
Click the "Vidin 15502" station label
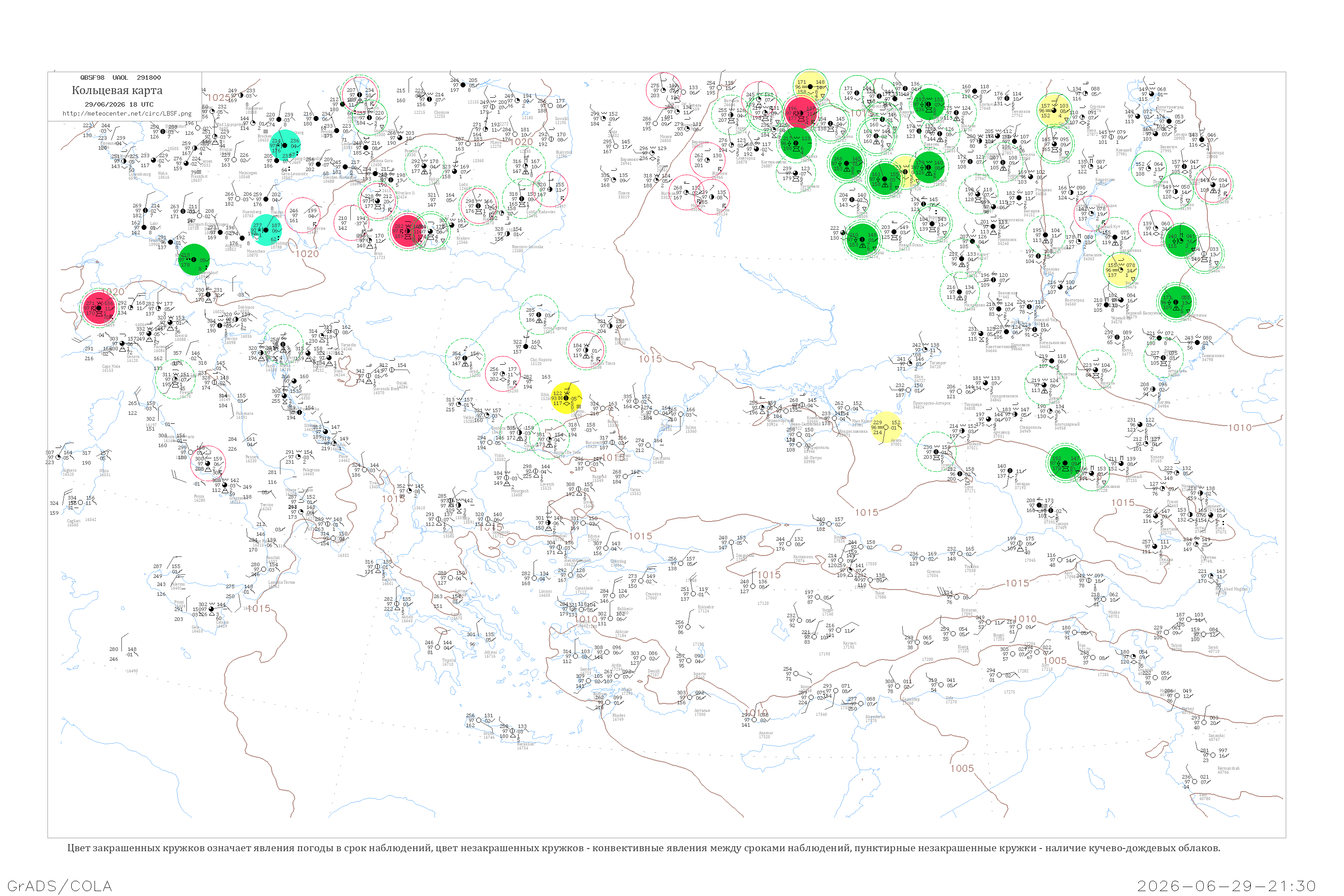(x=500, y=458)
